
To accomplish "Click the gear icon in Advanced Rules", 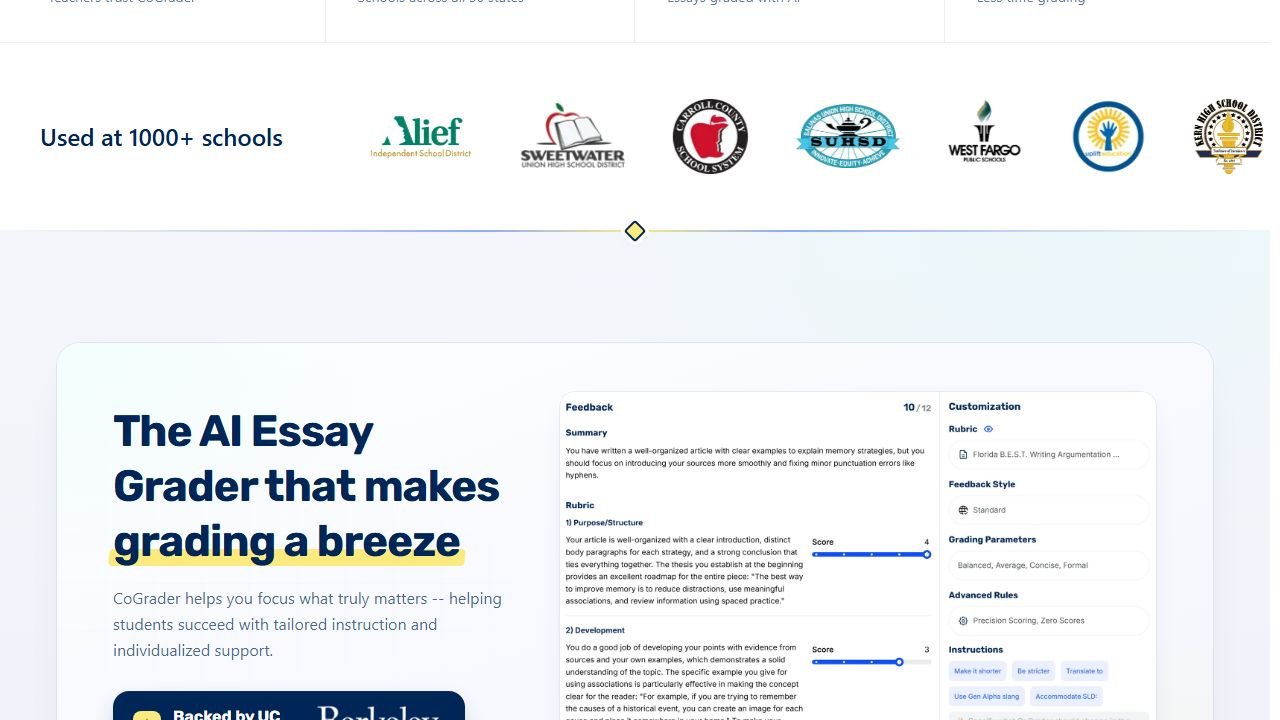I will (963, 621).
